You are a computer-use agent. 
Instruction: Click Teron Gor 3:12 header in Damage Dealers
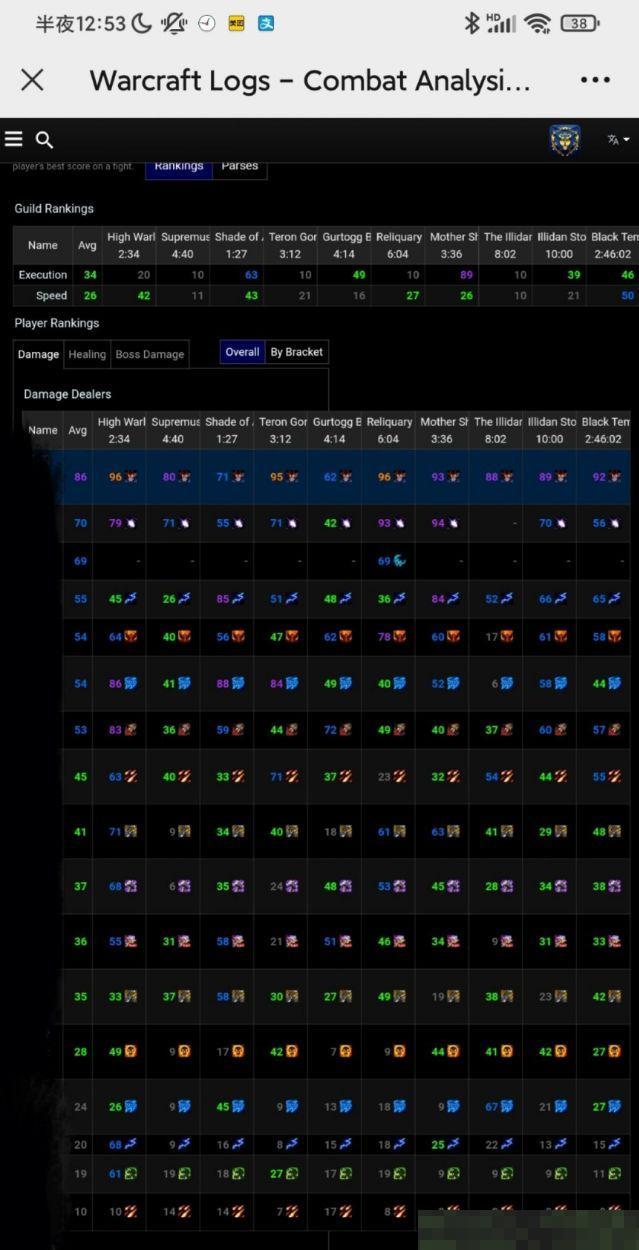pos(280,430)
